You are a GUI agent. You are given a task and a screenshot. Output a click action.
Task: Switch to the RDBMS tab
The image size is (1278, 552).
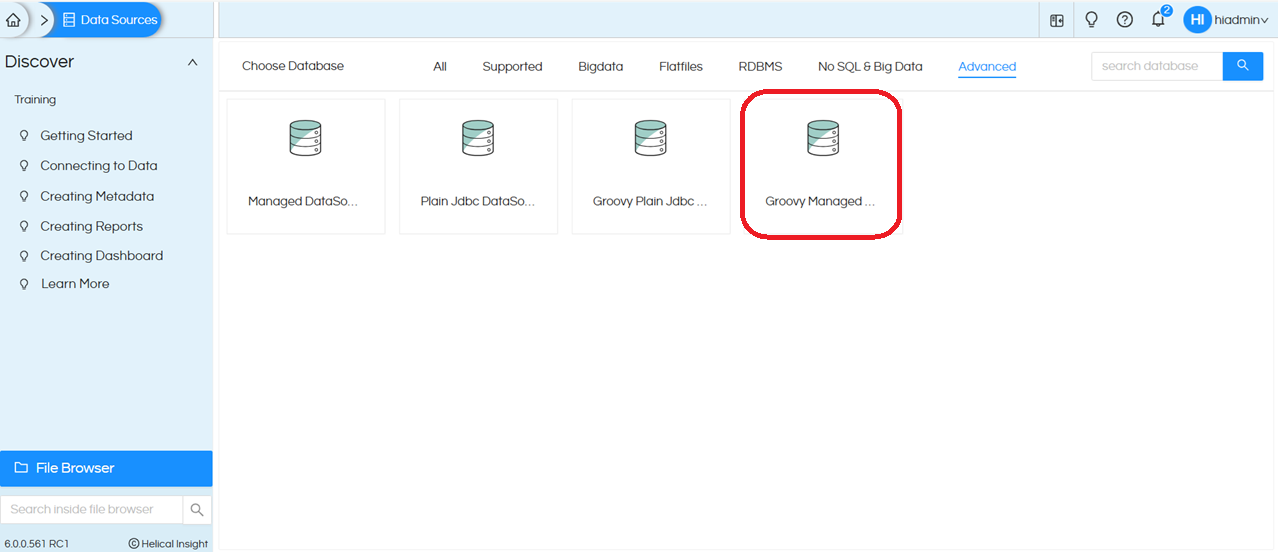pyautogui.click(x=760, y=67)
